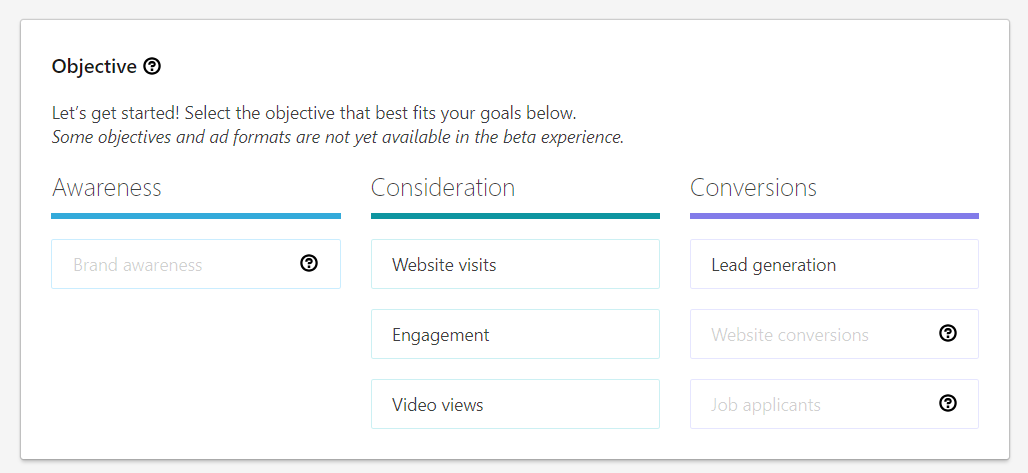The image size is (1028, 473).
Task: Click the italic beta experience note
Action: 338,137
